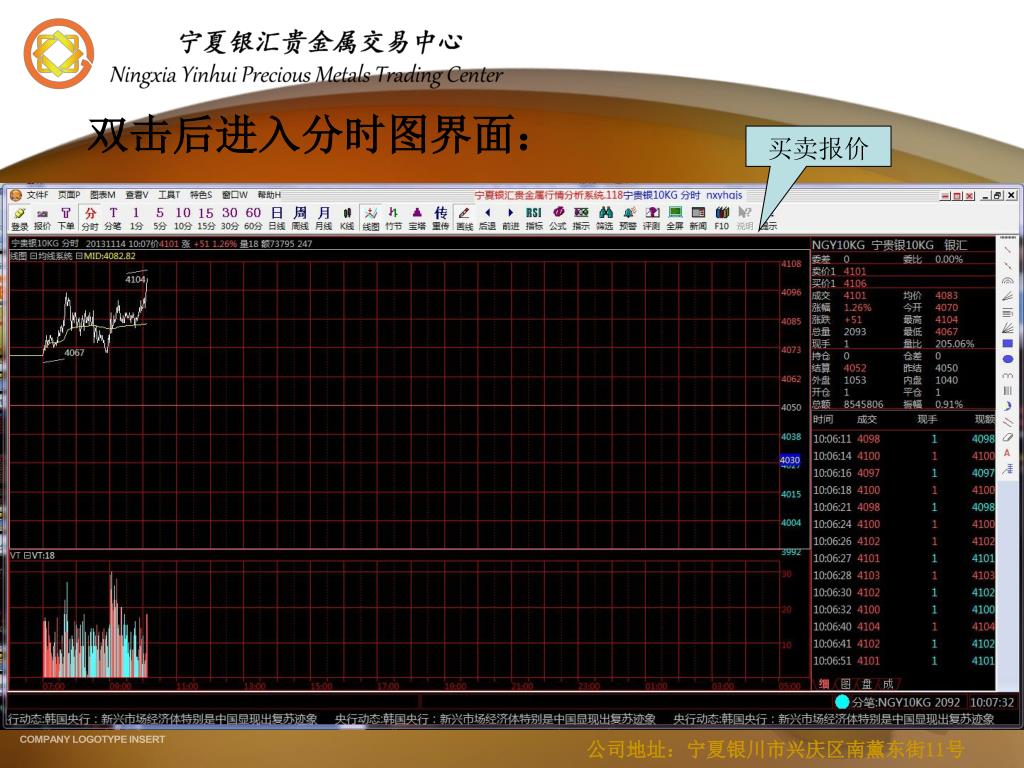Image resolution: width=1024 pixels, height=768 pixels.
Task: Switch to the 5分 five-minute chart
Action: coord(160,218)
